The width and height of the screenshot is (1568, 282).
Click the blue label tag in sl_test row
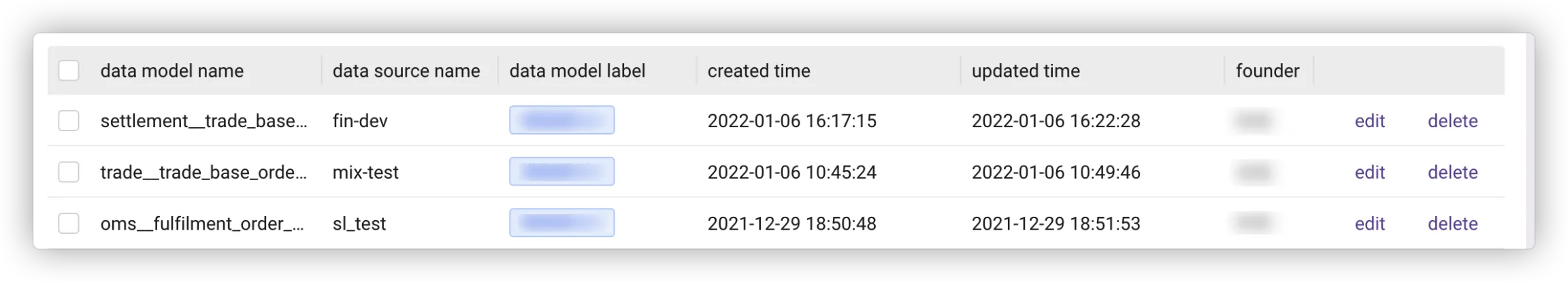point(561,223)
